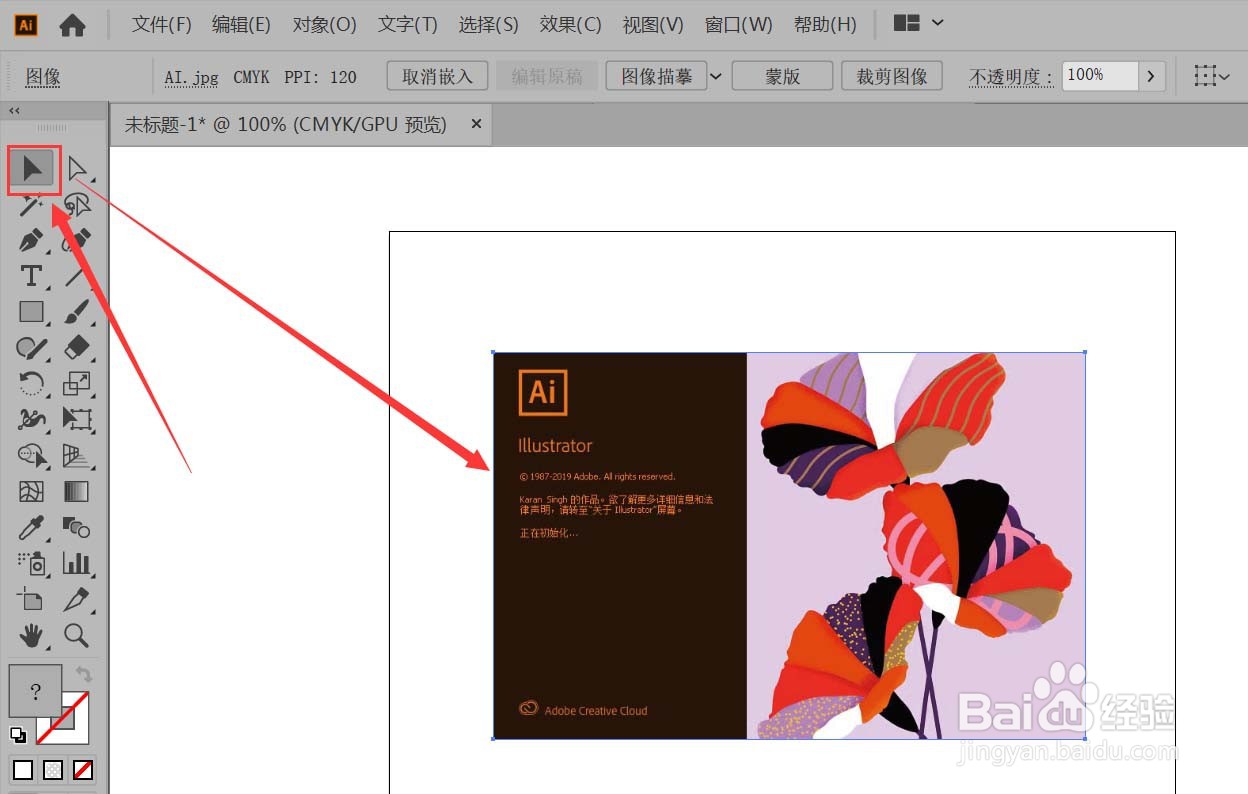This screenshot has height=794, width=1248.
Task: Select the Free Transform tool
Action: tap(78, 419)
